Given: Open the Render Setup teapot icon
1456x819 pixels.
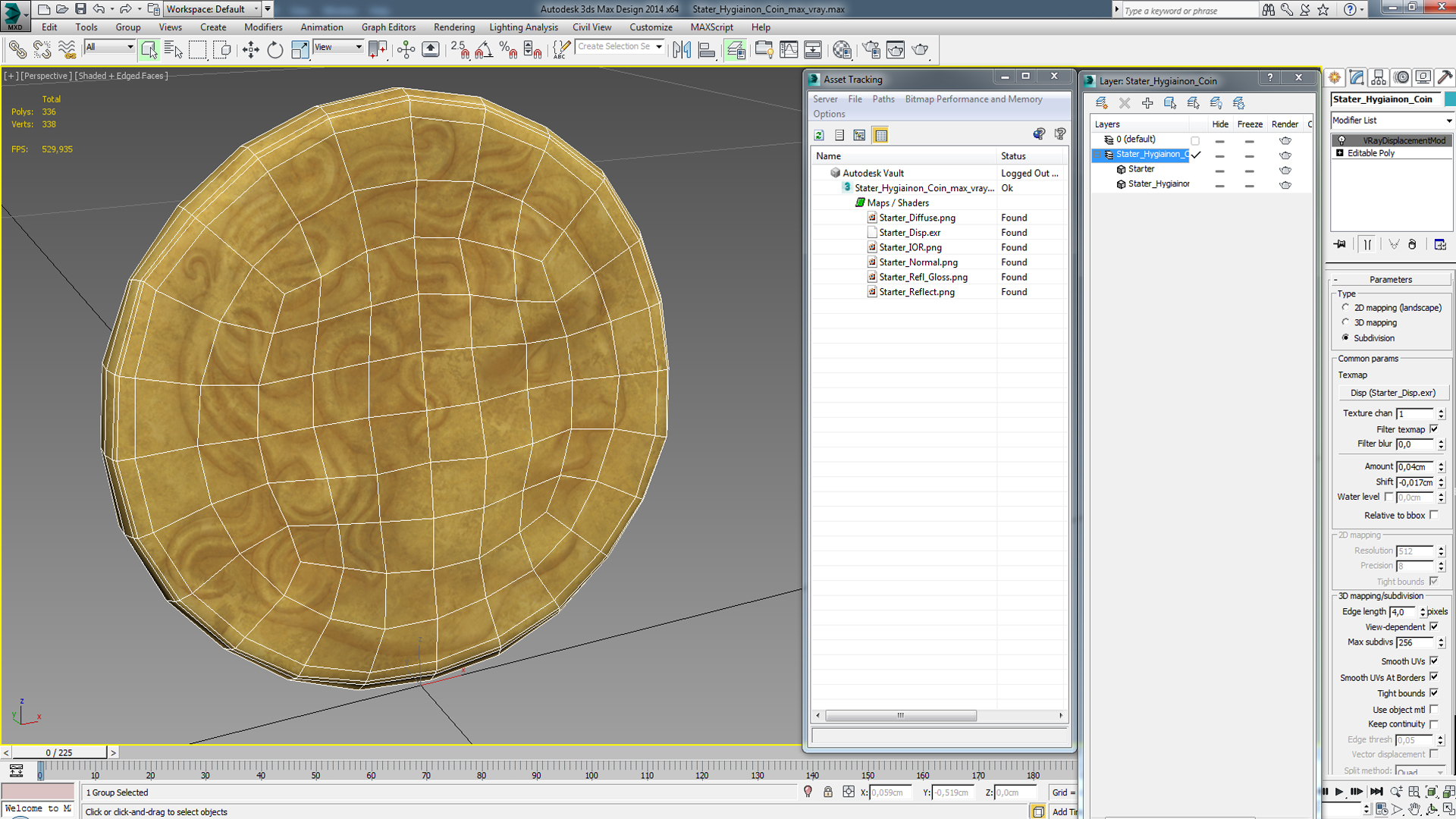Looking at the screenshot, I should tap(871, 50).
